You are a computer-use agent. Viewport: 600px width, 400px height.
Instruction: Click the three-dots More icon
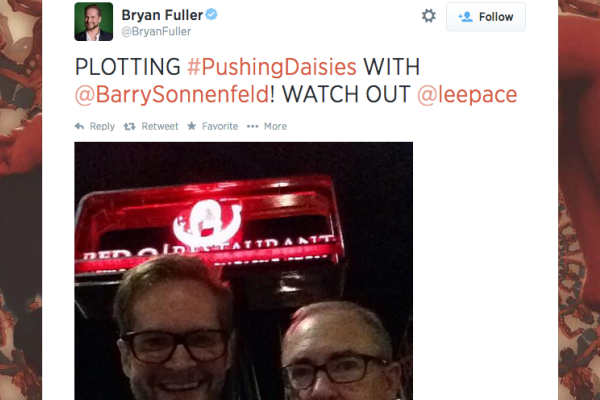pos(253,126)
